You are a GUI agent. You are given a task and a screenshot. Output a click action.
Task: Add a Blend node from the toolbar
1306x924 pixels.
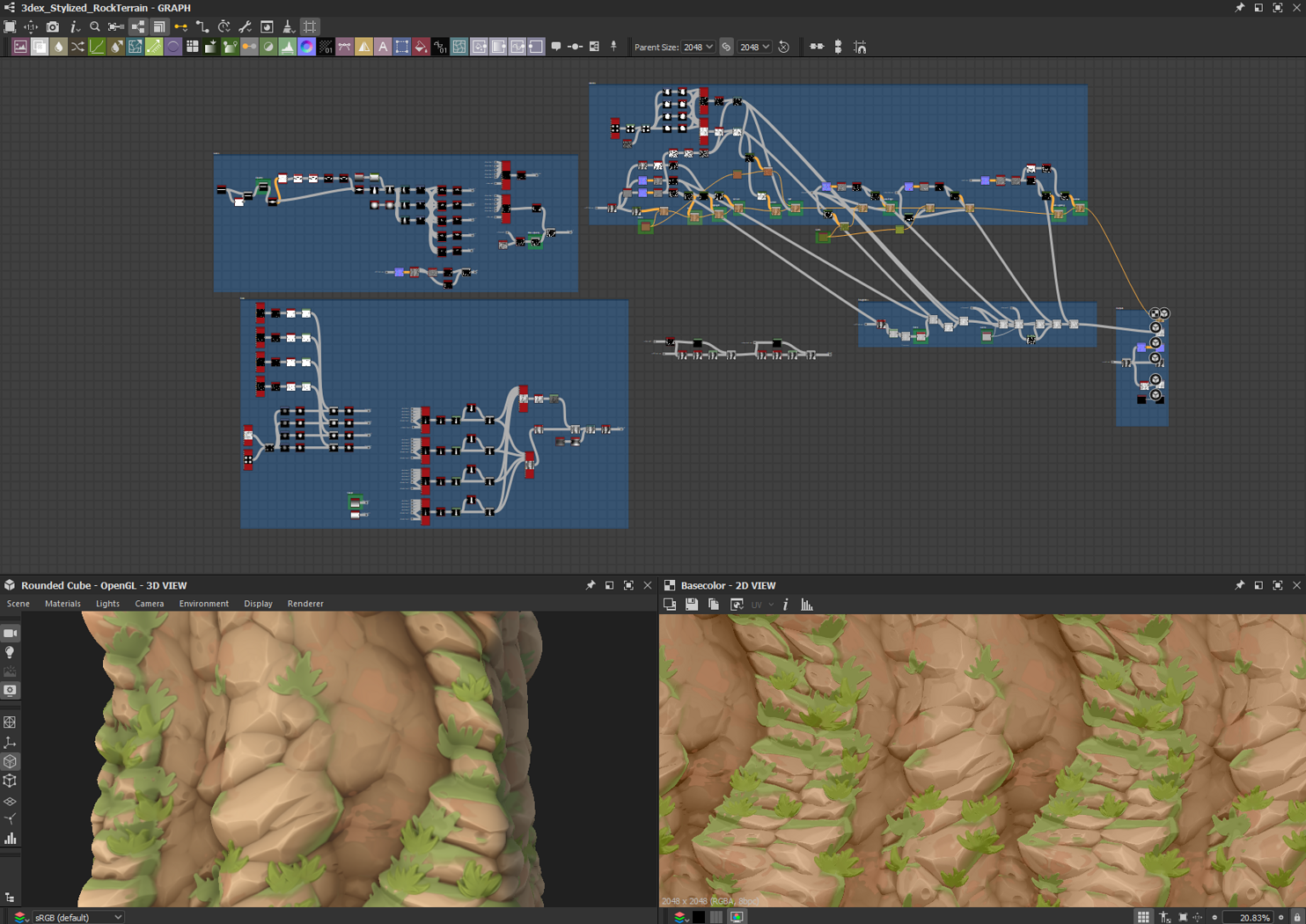coord(40,48)
